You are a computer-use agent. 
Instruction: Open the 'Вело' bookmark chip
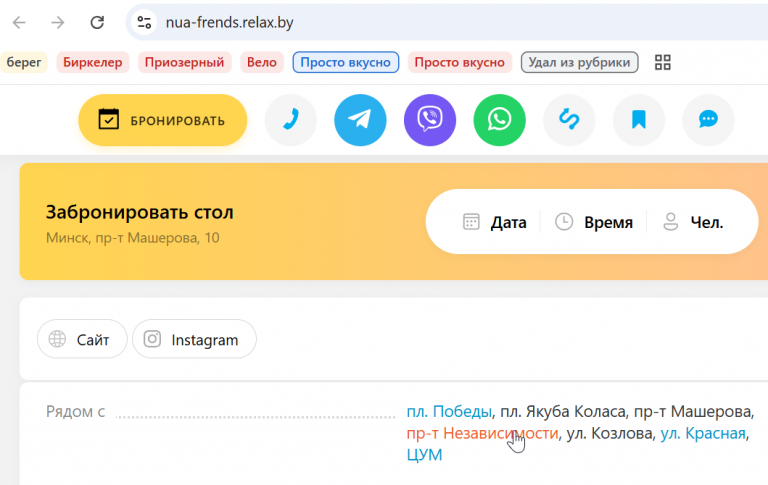(x=262, y=62)
